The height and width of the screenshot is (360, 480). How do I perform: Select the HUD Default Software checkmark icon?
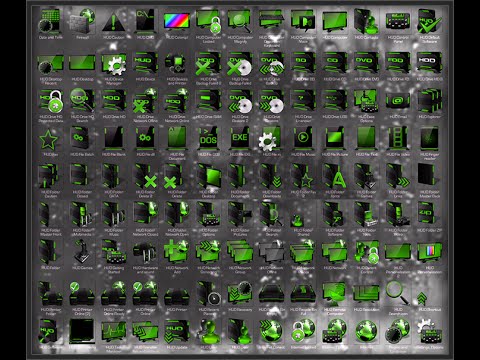tap(429, 22)
